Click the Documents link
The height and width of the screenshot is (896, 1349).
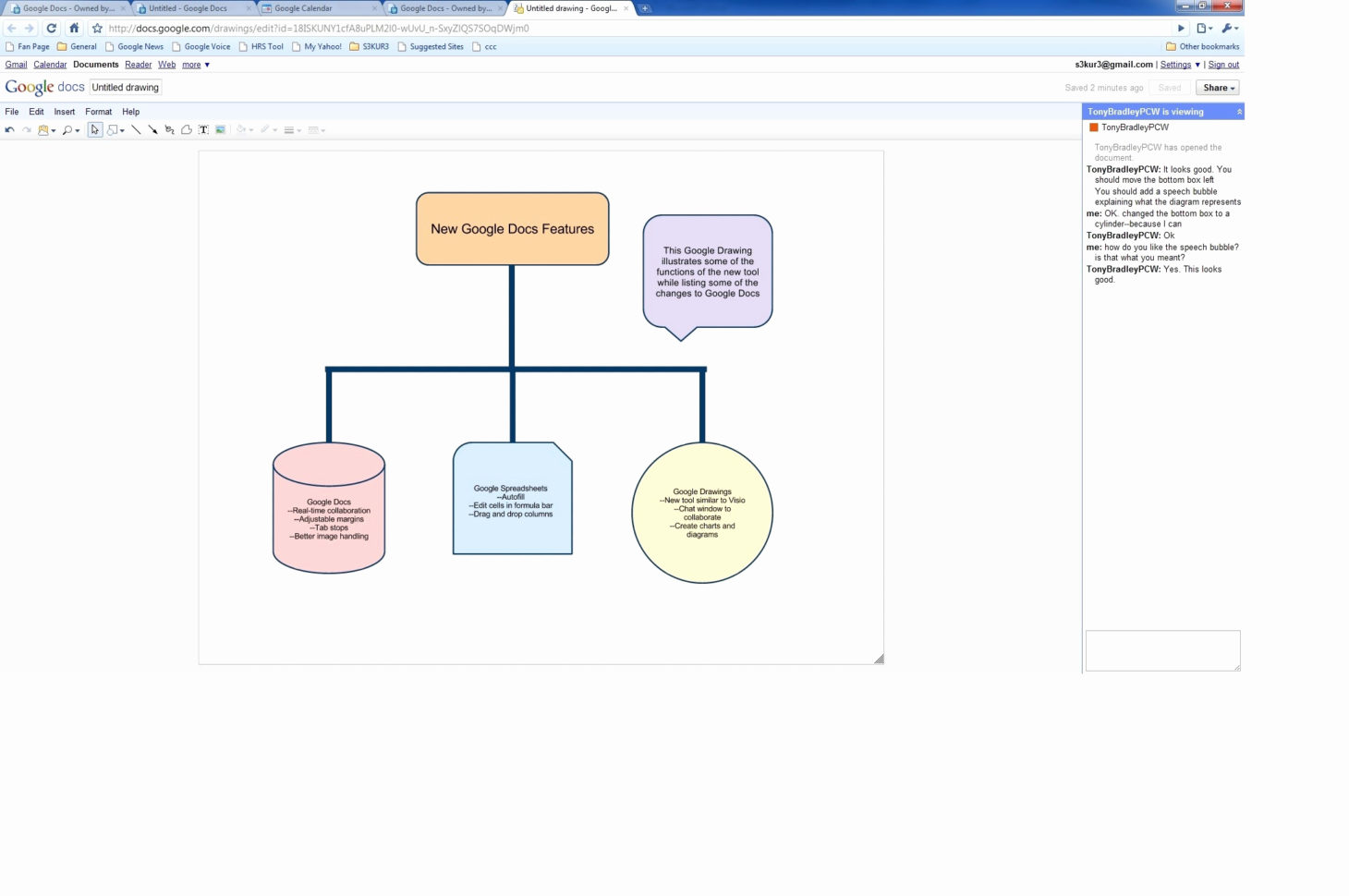pos(96,65)
